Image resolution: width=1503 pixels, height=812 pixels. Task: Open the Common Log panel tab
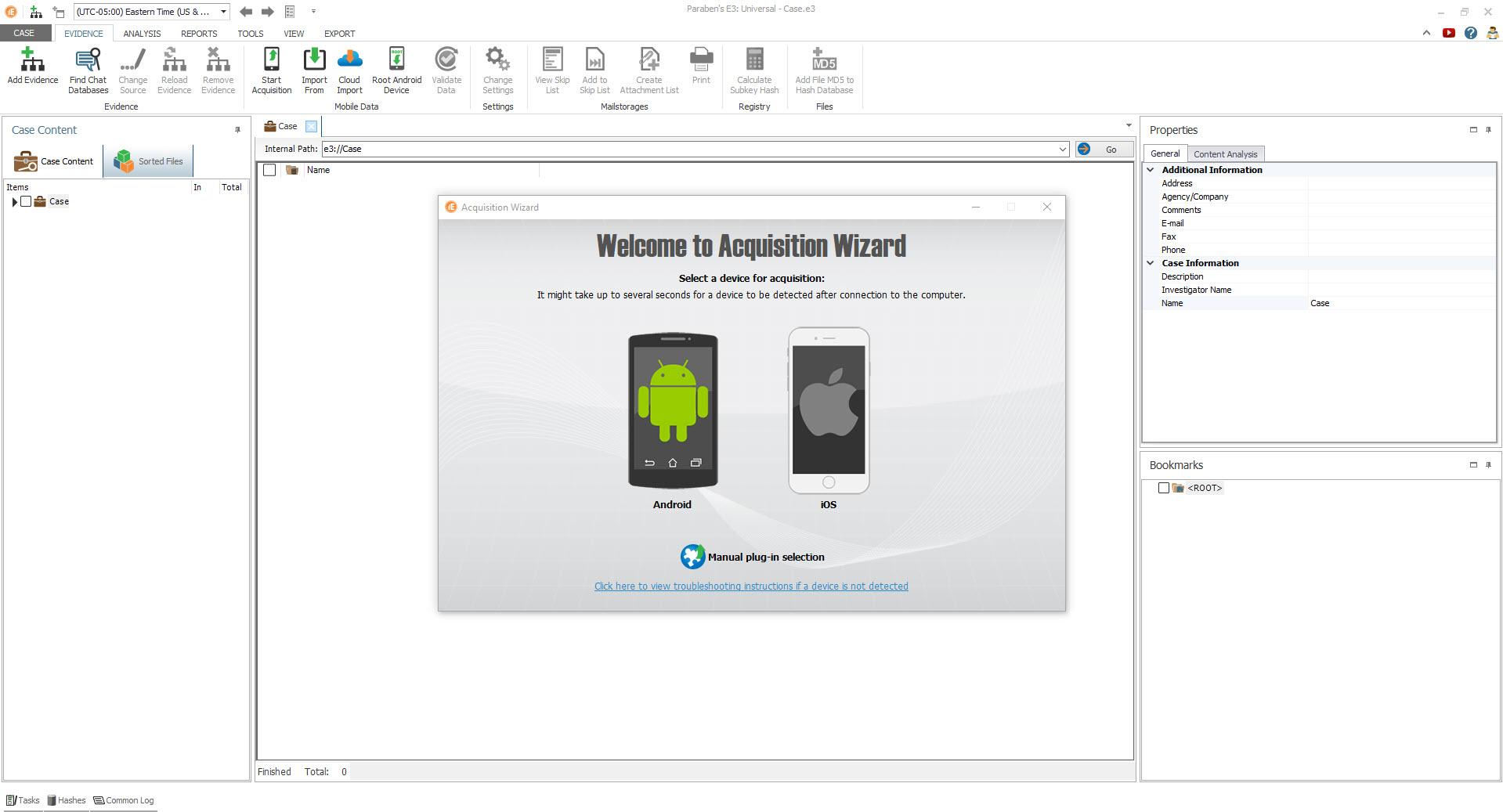point(124,801)
